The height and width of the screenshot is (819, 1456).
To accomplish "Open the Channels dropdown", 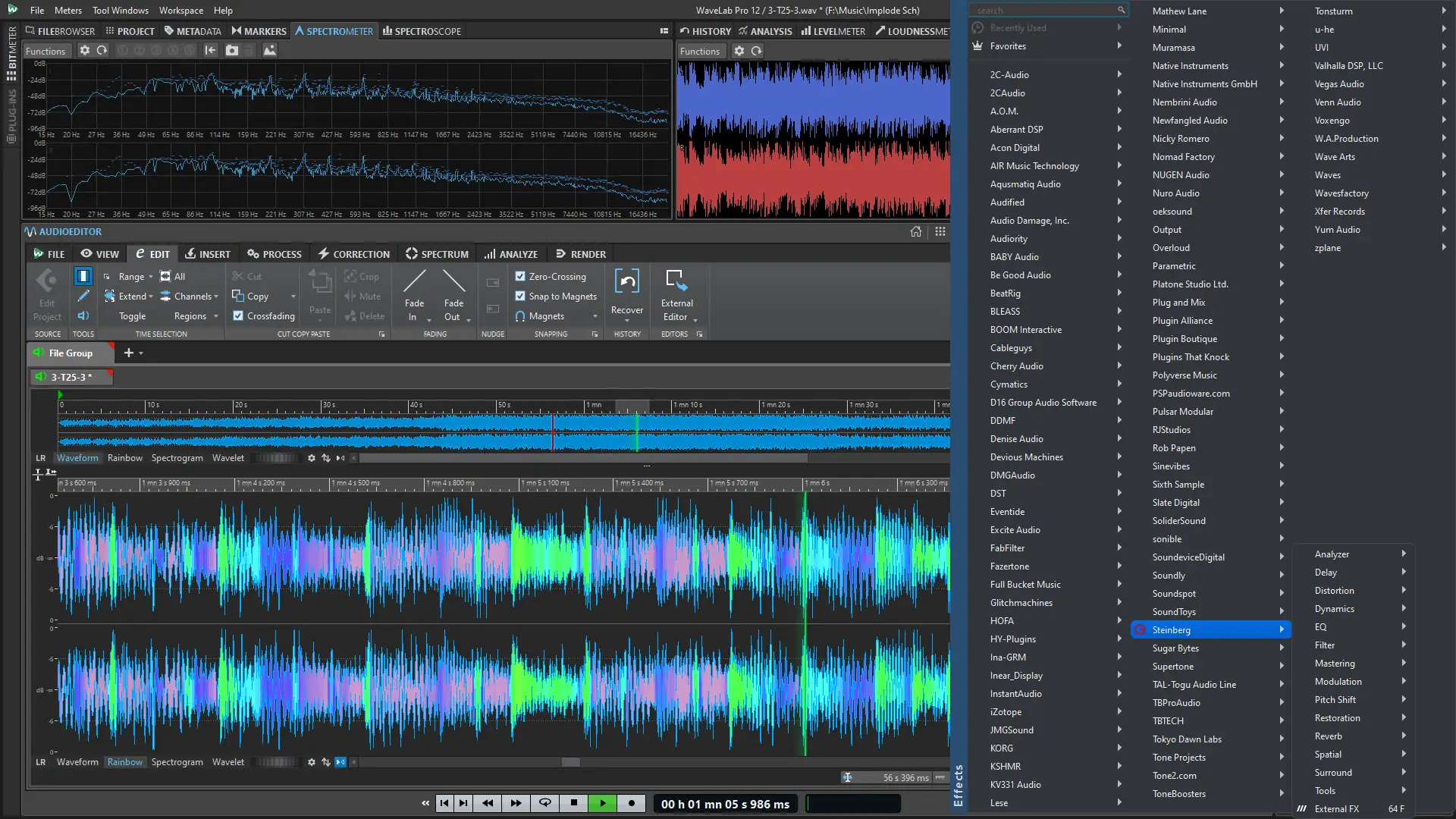I will click(x=196, y=297).
